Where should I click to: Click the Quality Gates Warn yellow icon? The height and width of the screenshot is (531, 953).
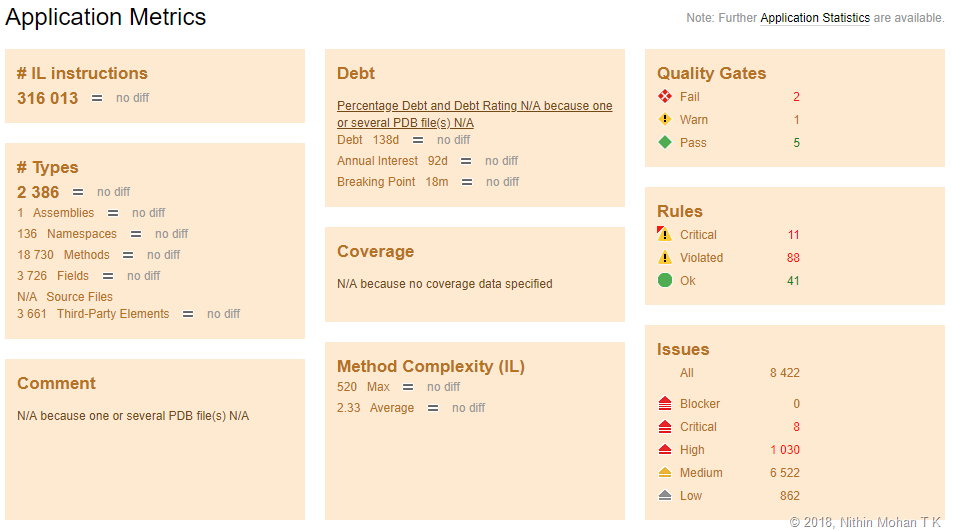(x=665, y=120)
